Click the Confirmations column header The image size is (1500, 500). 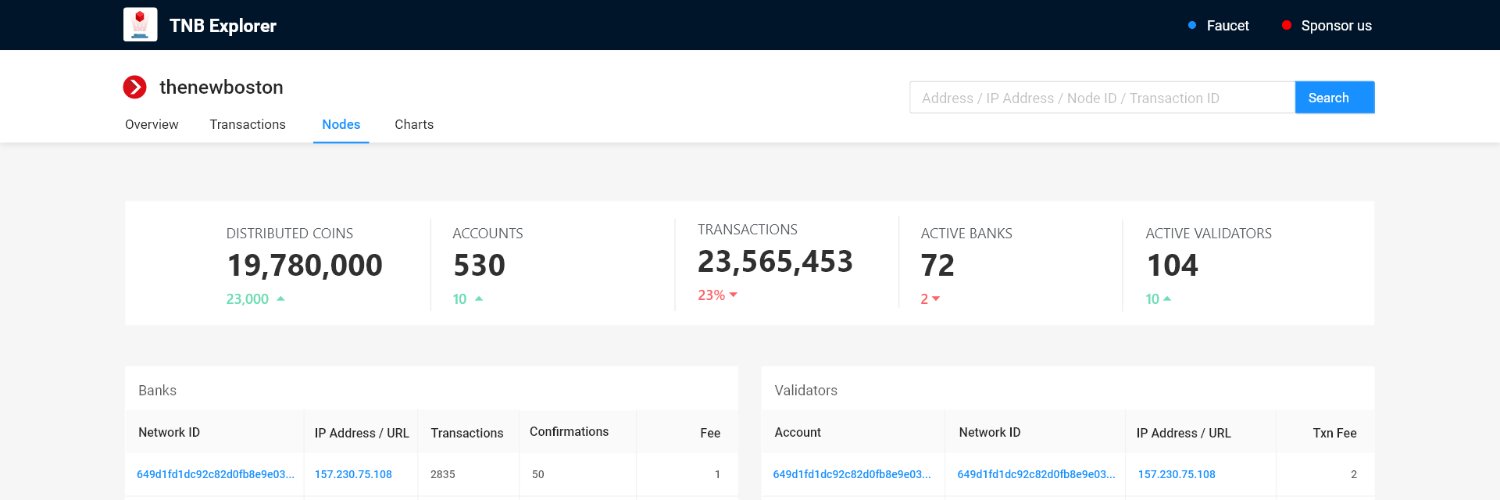pos(569,432)
